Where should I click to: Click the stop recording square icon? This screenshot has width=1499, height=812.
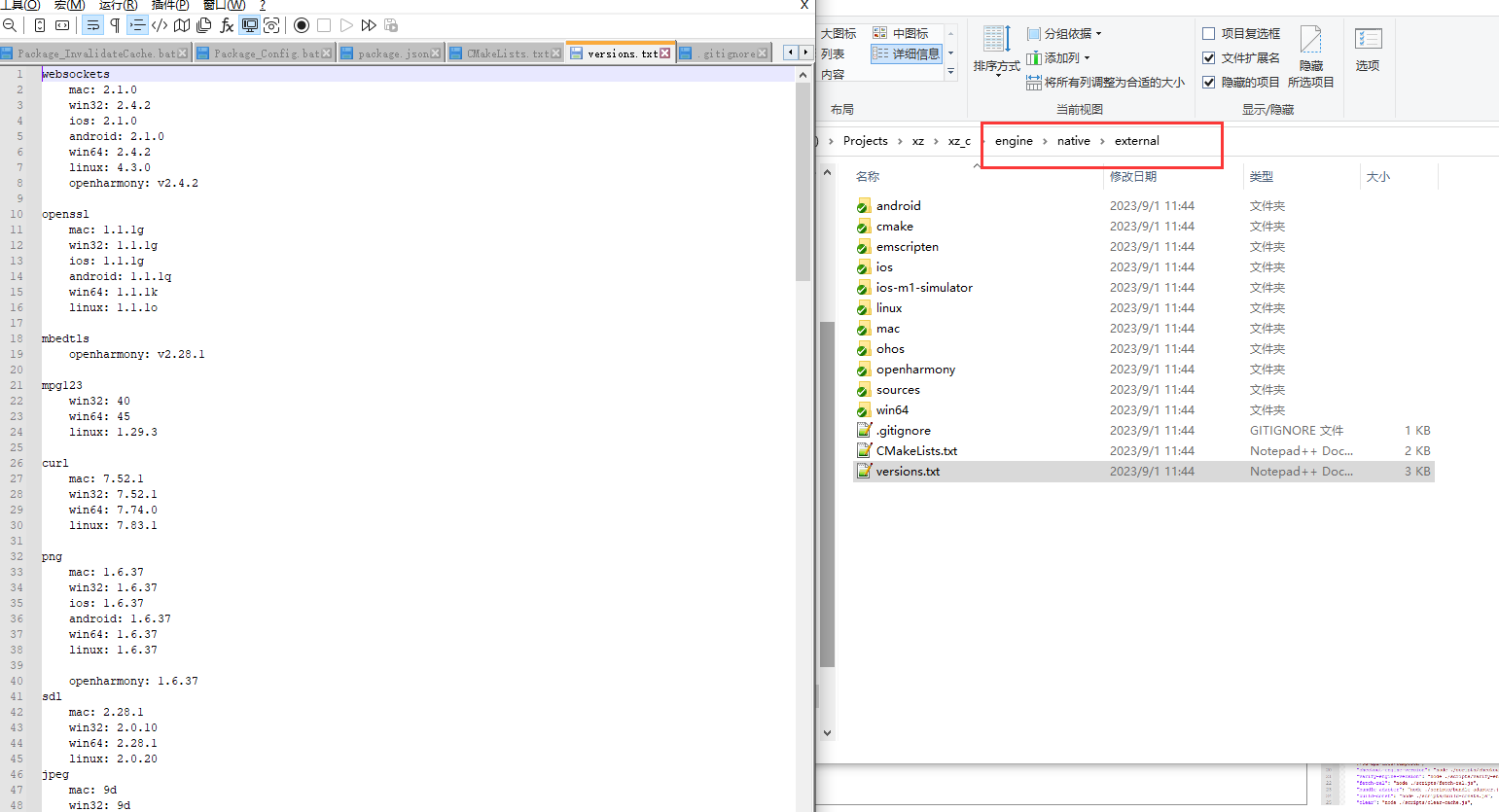324,25
